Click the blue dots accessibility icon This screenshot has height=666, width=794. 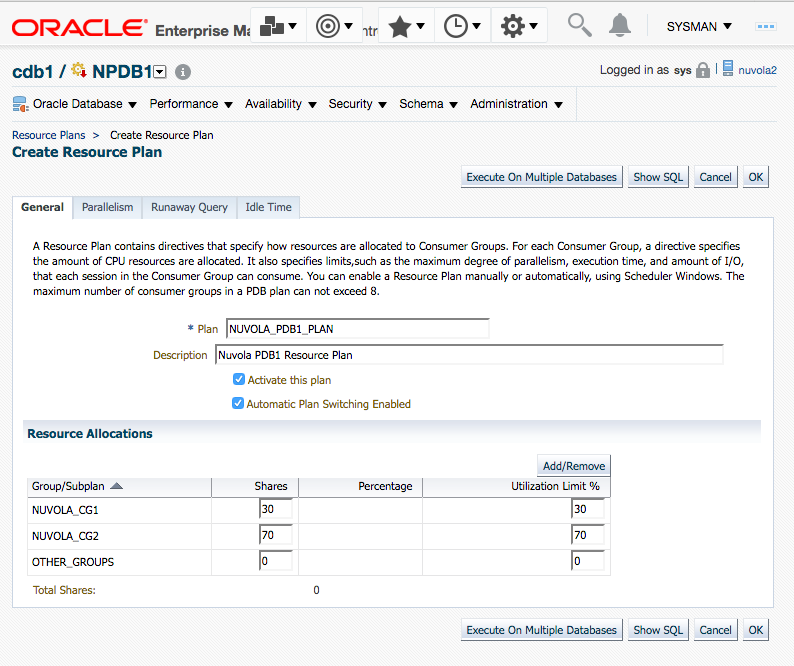pyautogui.click(x=765, y=26)
